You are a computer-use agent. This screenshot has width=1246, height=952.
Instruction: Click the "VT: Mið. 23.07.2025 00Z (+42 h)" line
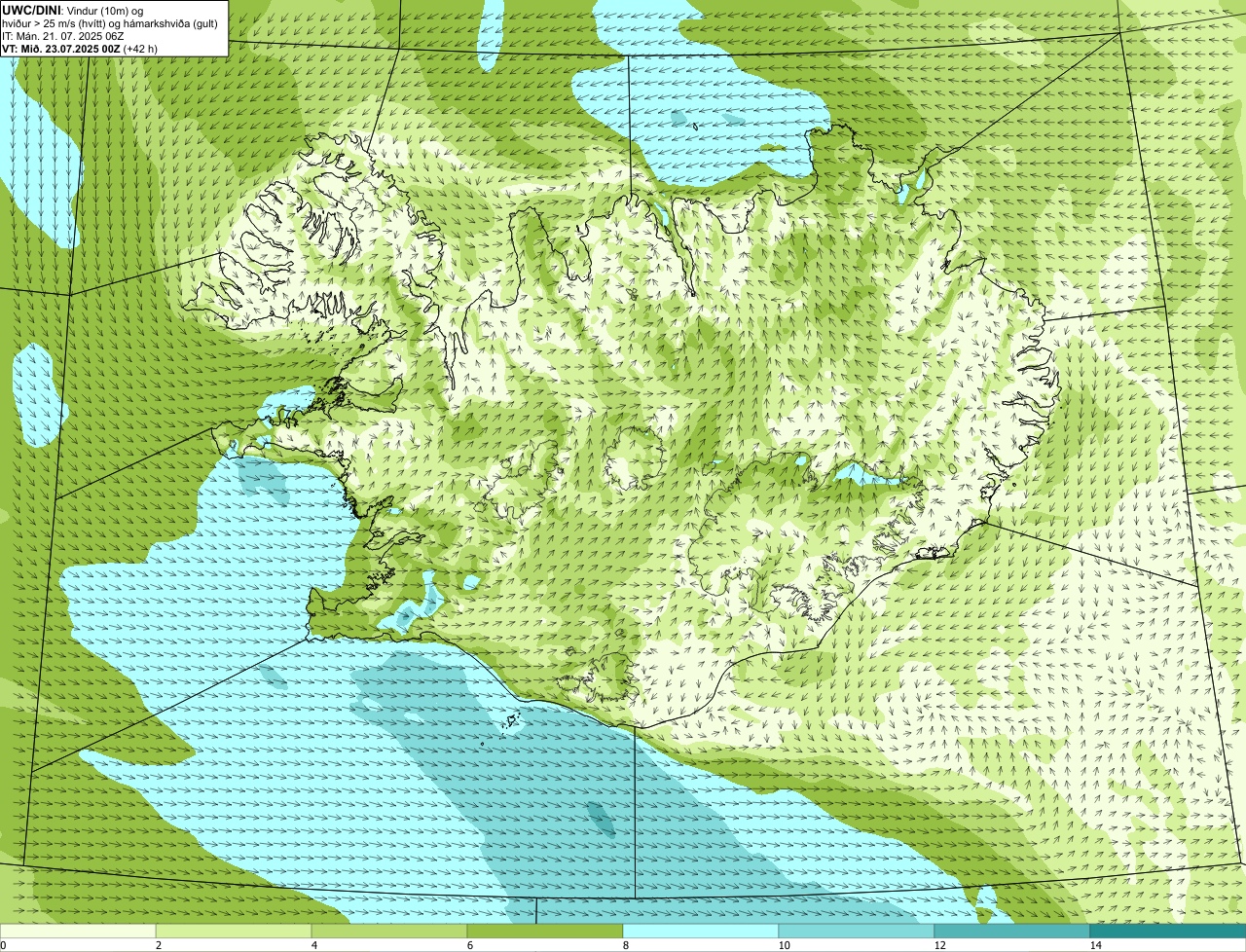point(80,49)
